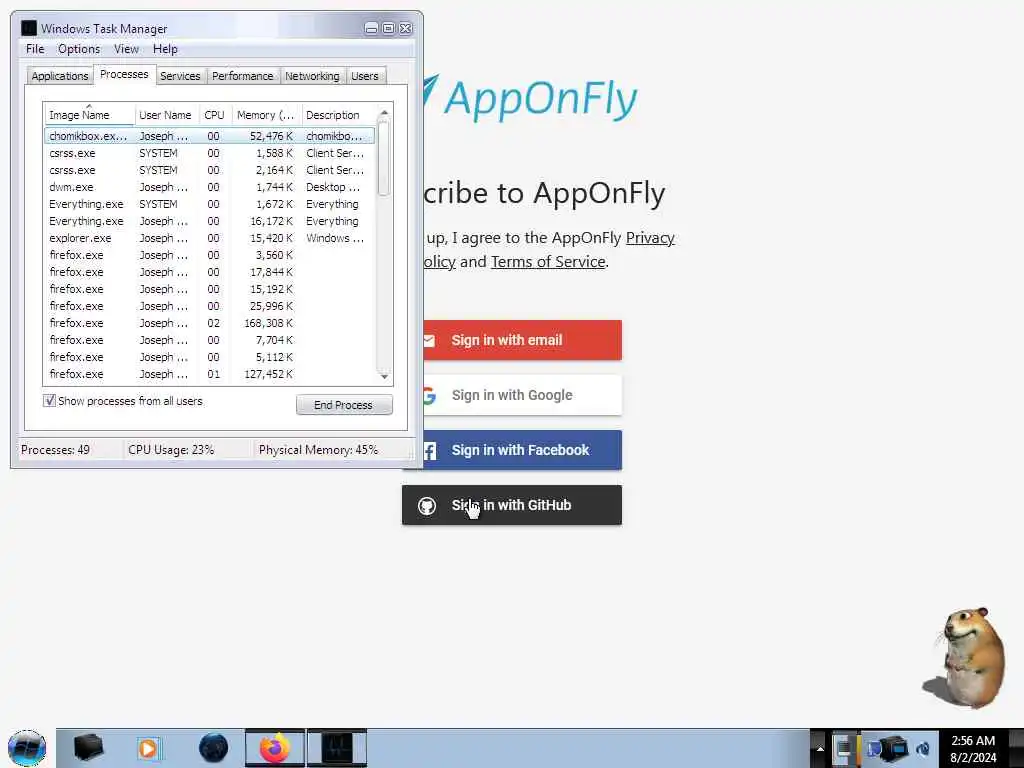1024x768 pixels.
Task: Show hidden system tray icons
Action: point(820,748)
